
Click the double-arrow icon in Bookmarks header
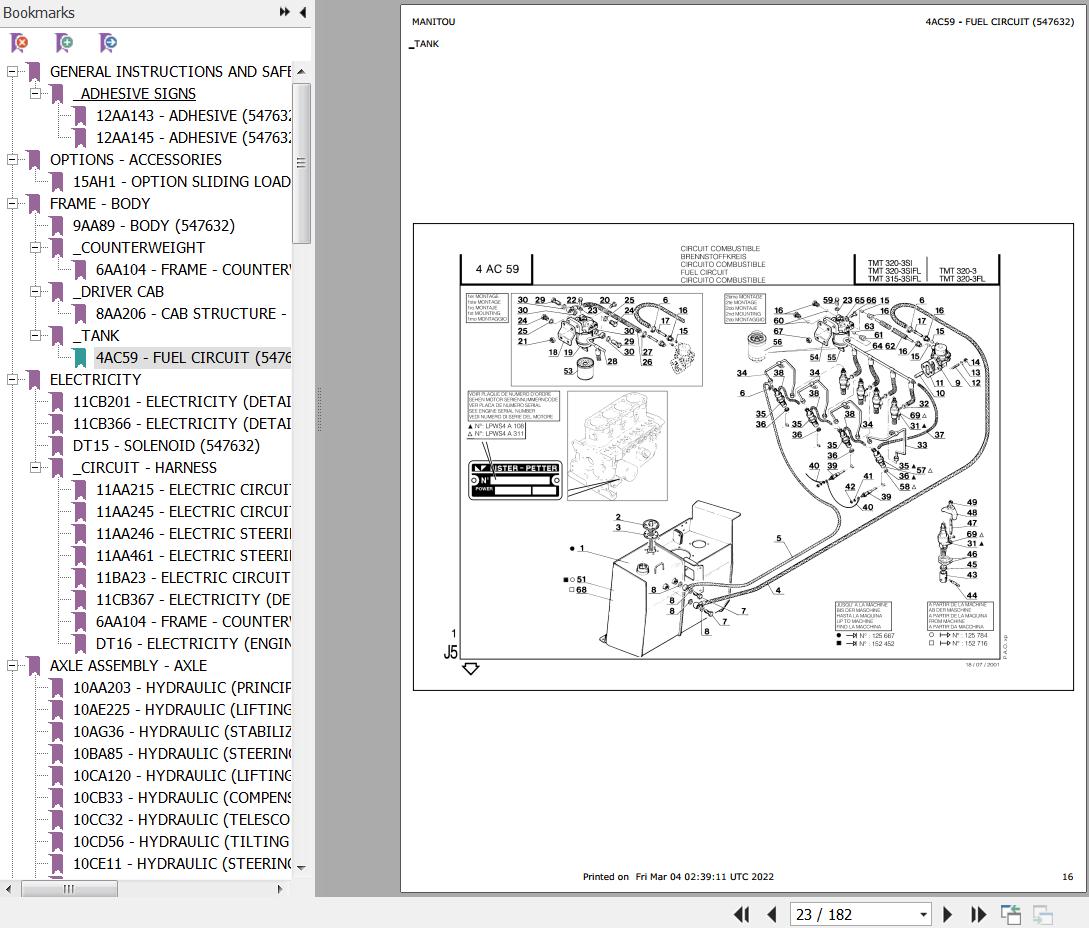click(x=284, y=12)
